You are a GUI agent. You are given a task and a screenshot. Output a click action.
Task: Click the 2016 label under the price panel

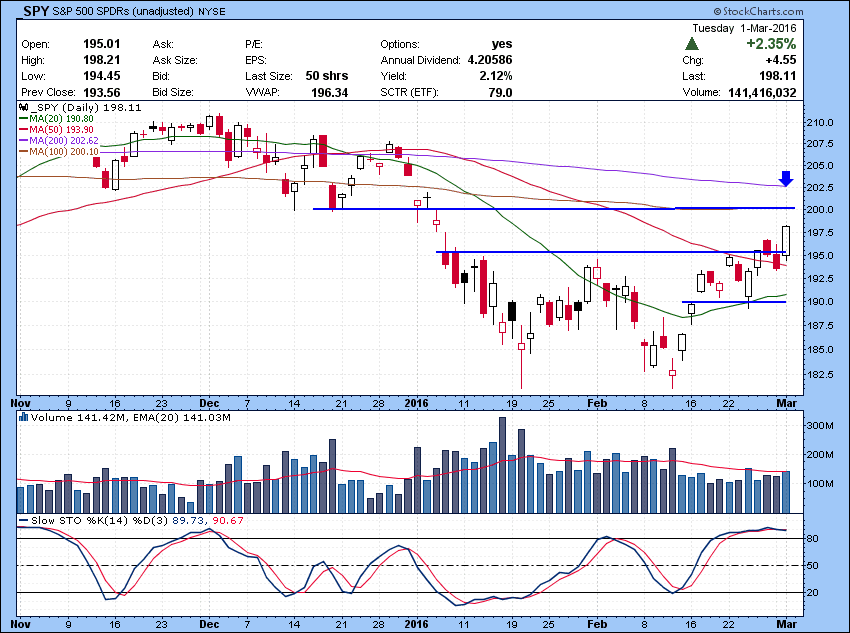pyautogui.click(x=416, y=403)
